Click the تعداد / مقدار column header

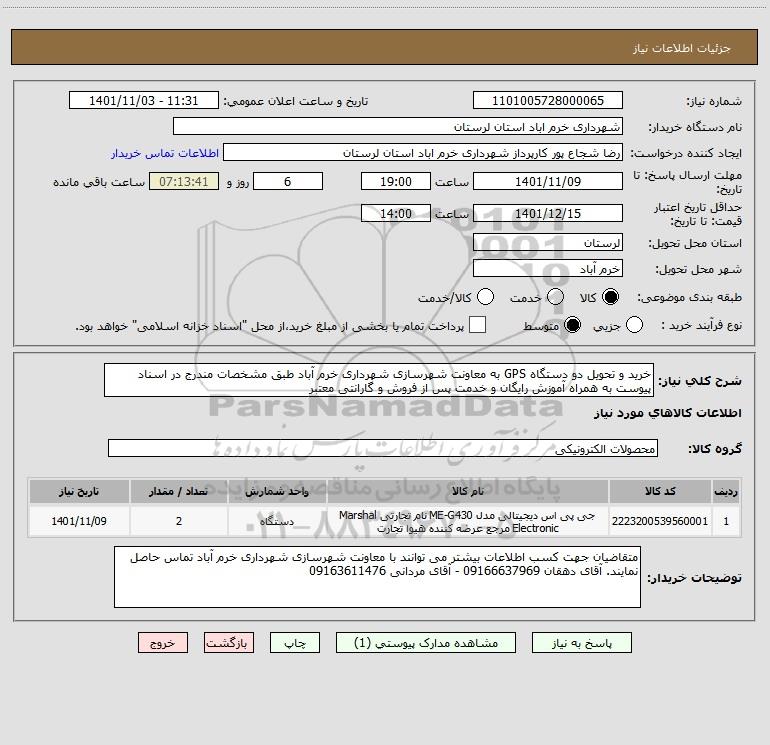179,491
